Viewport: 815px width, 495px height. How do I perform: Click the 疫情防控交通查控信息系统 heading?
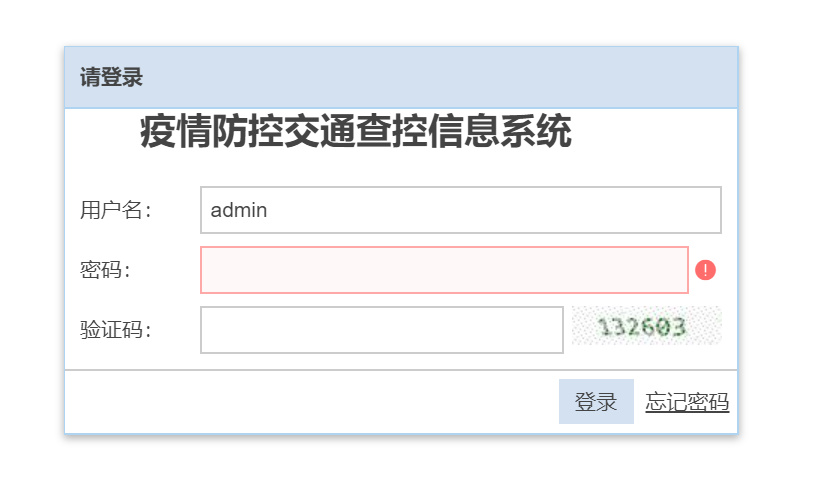pos(356,131)
